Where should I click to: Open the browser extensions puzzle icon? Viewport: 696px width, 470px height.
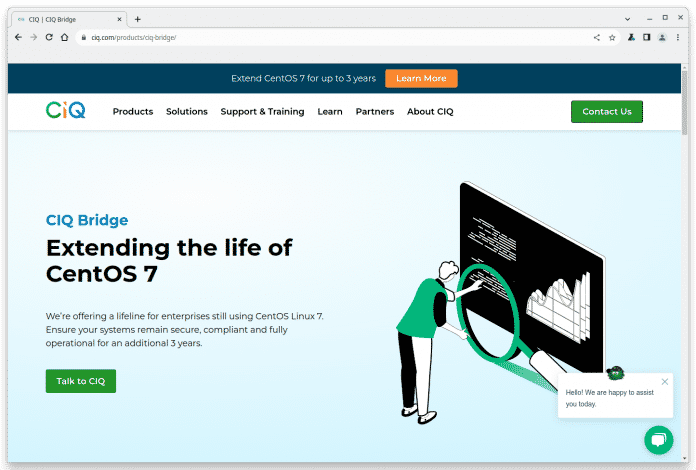coord(632,37)
